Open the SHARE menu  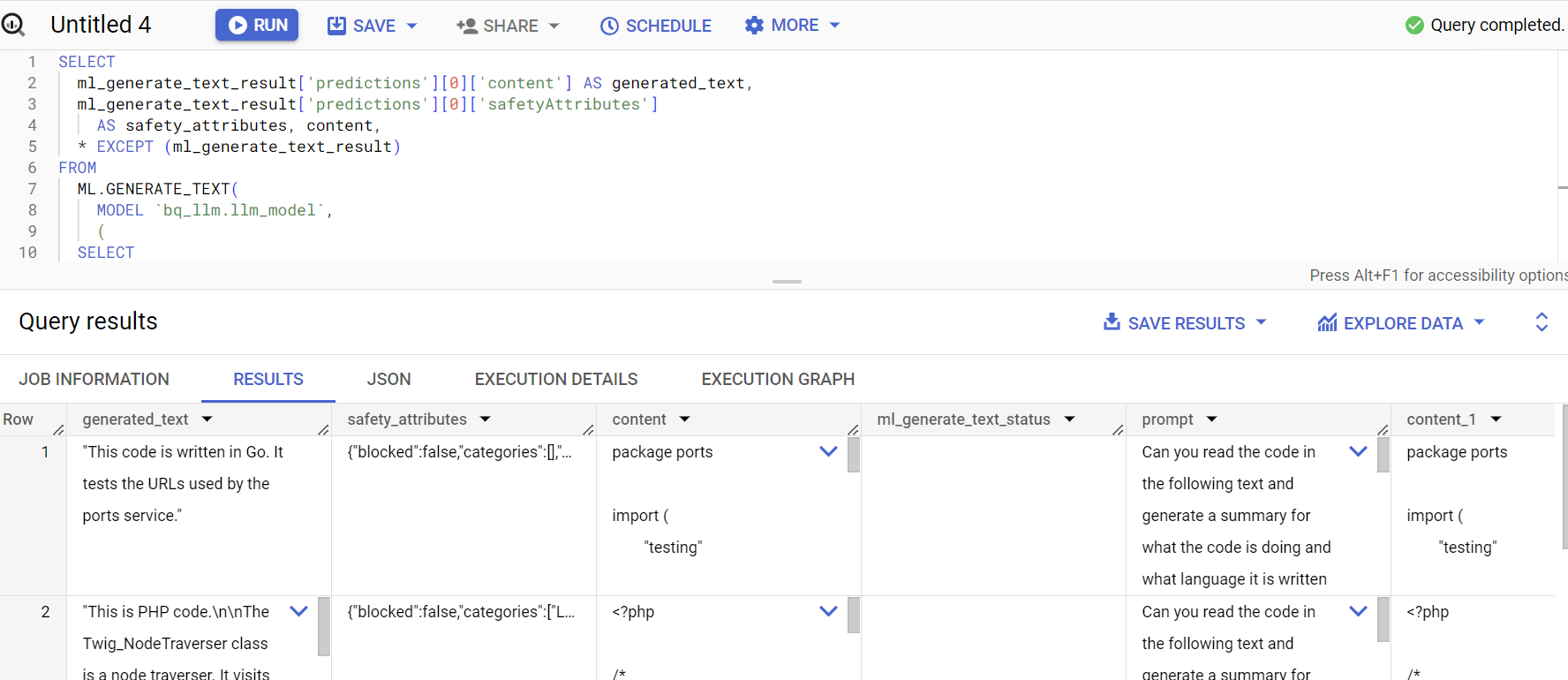pos(508,26)
